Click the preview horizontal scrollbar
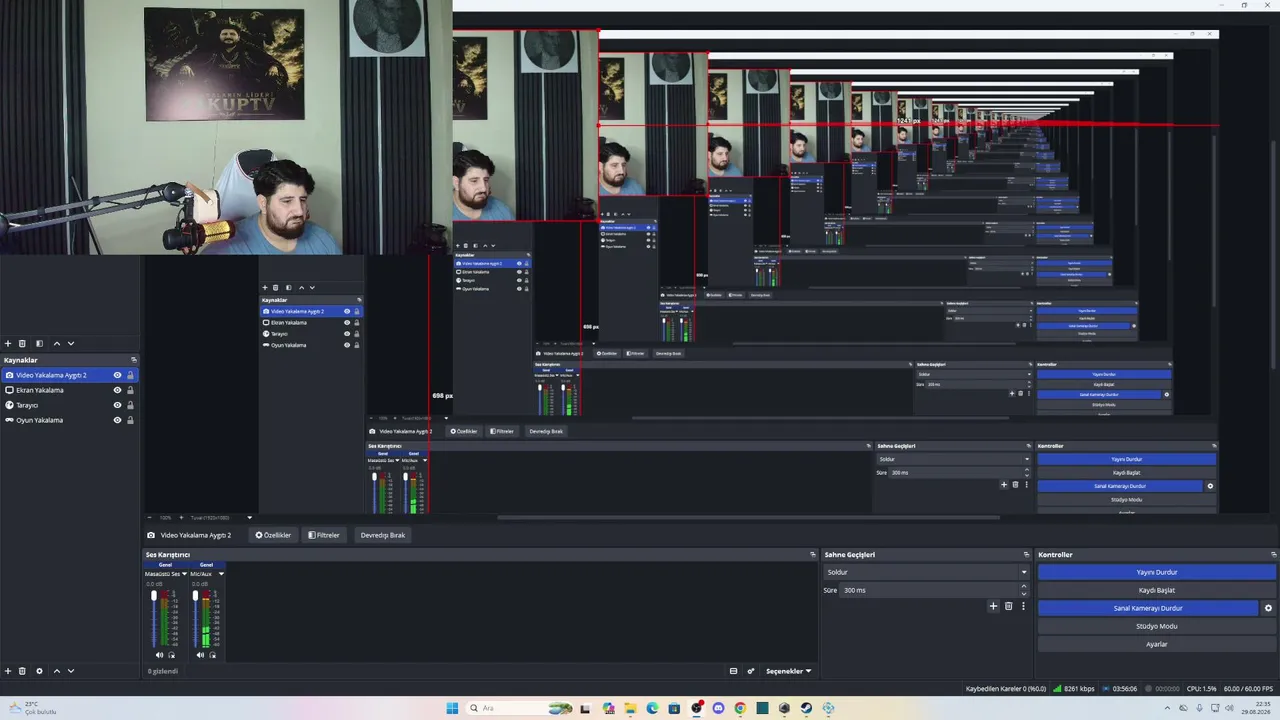Viewport: 1280px width, 720px height. (748, 518)
